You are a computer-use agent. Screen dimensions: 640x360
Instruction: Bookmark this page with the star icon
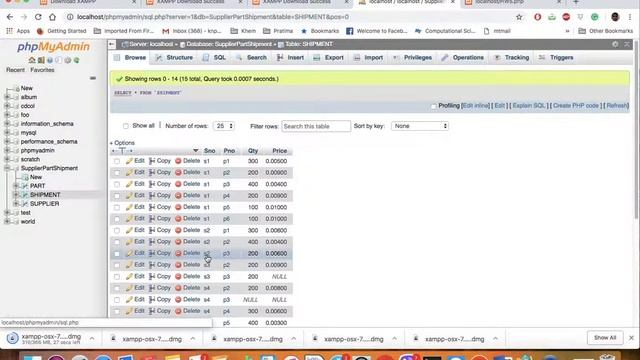[x=519, y=17]
